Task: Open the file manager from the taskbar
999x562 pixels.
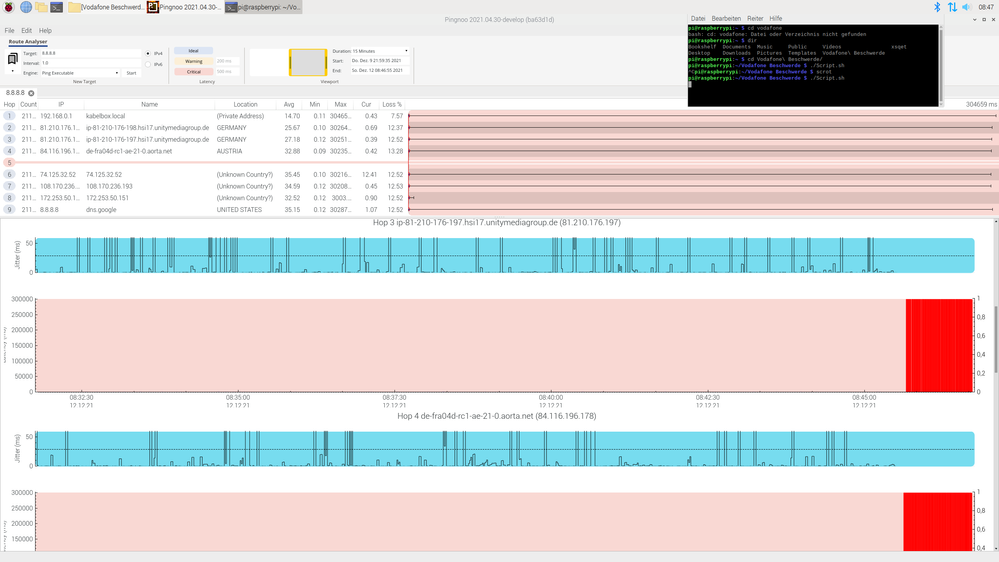Action: click(42, 7)
